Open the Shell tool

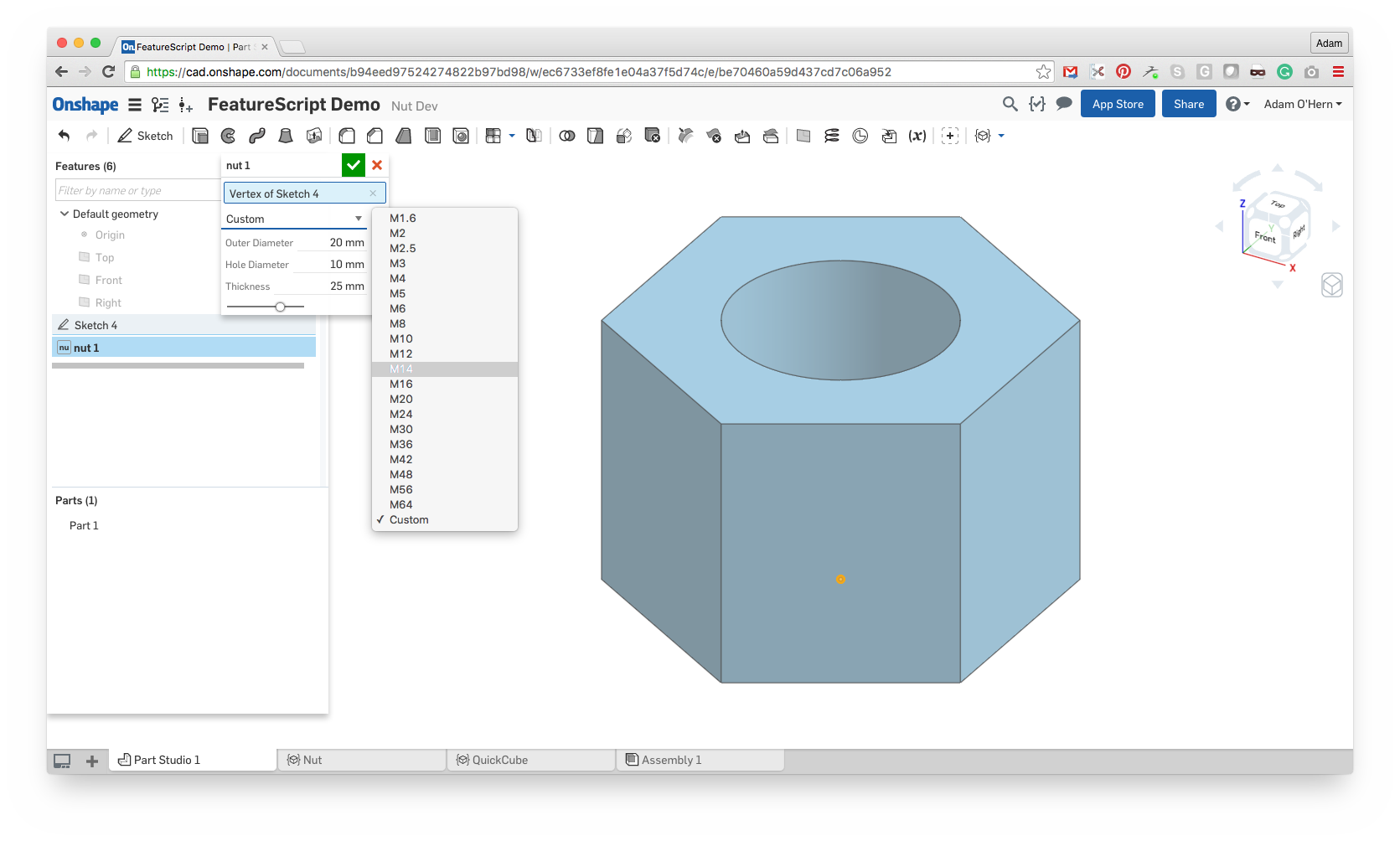coord(432,136)
